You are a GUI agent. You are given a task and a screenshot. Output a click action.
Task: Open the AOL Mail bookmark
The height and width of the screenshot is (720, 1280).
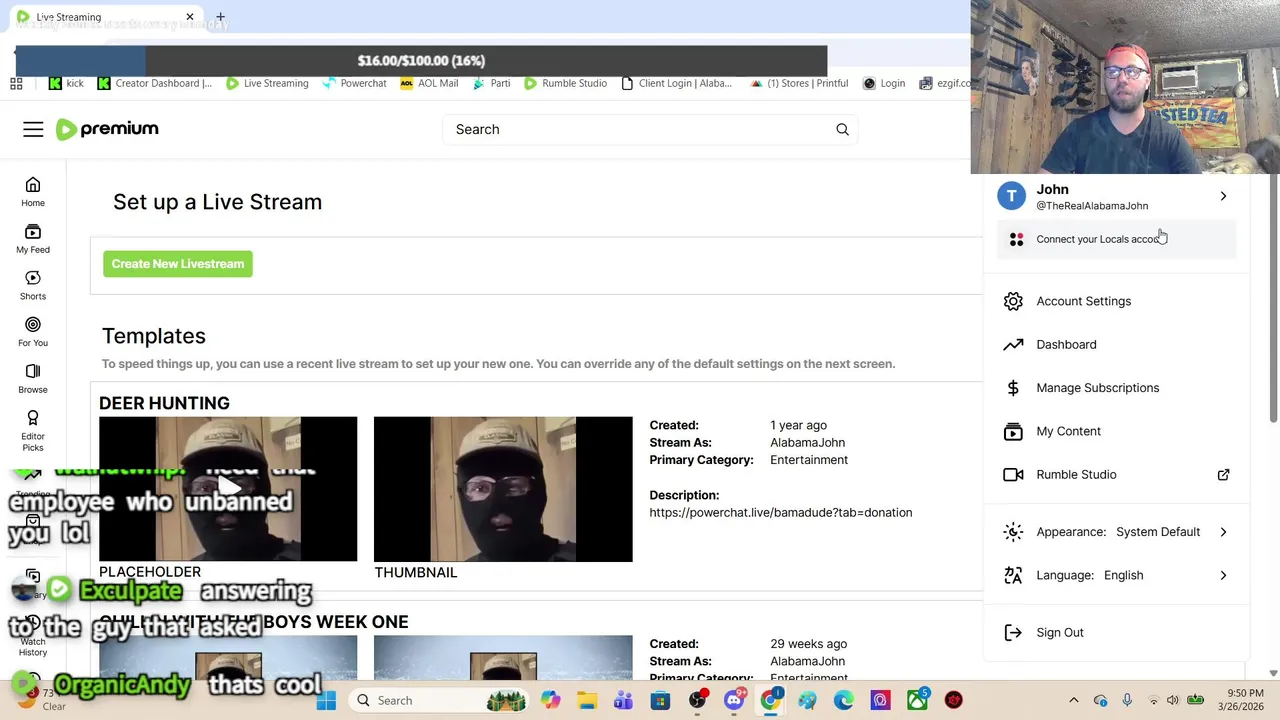[429, 83]
